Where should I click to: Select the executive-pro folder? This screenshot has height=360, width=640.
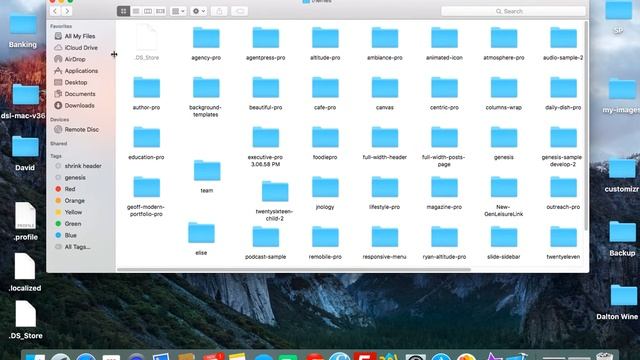pyautogui.click(x=265, y=146)
